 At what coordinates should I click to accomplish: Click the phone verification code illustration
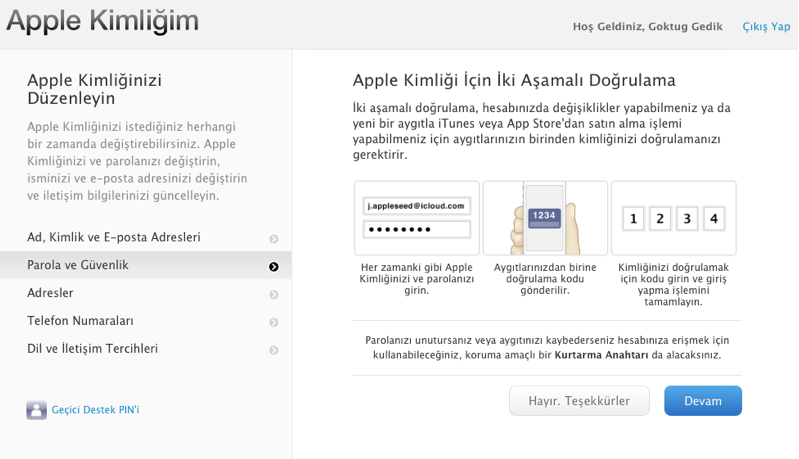(545, 218)
